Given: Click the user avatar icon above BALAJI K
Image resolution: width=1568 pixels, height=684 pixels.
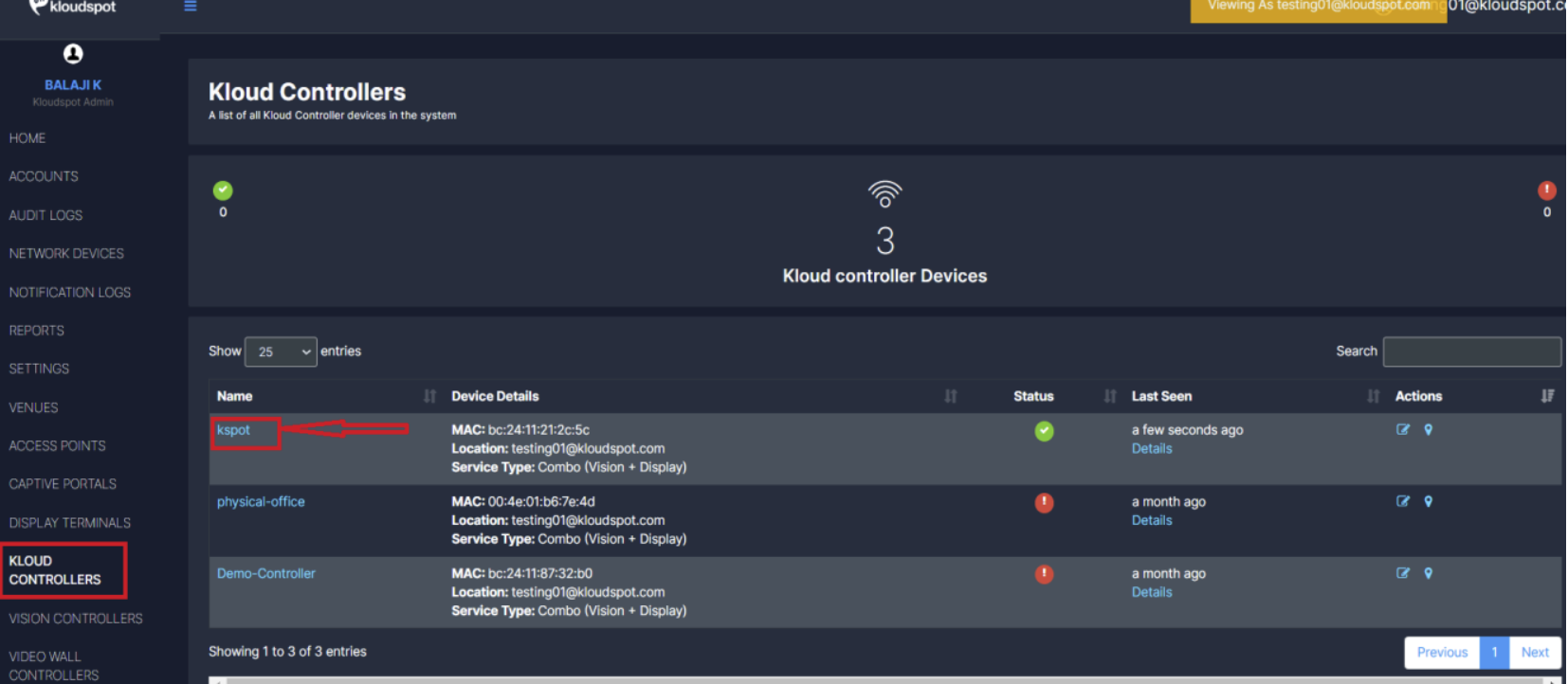Looking at the screenshot, I should (73, 54).
